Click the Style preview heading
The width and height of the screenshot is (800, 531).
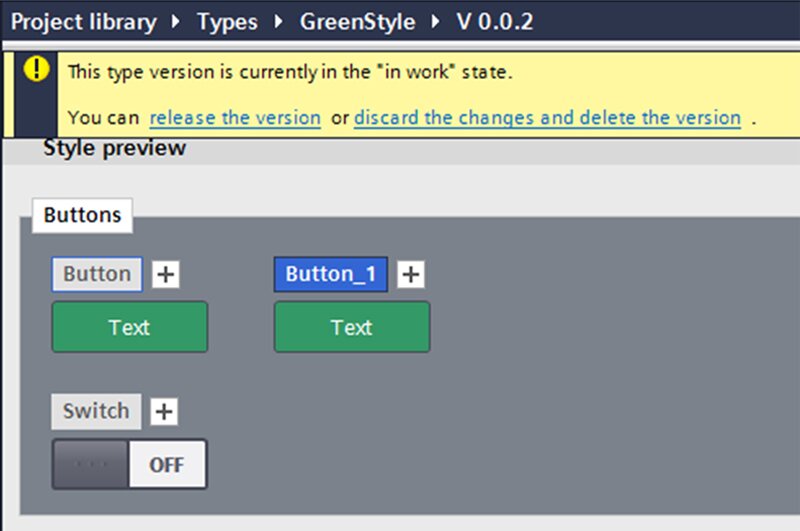[x=115, y=148]
